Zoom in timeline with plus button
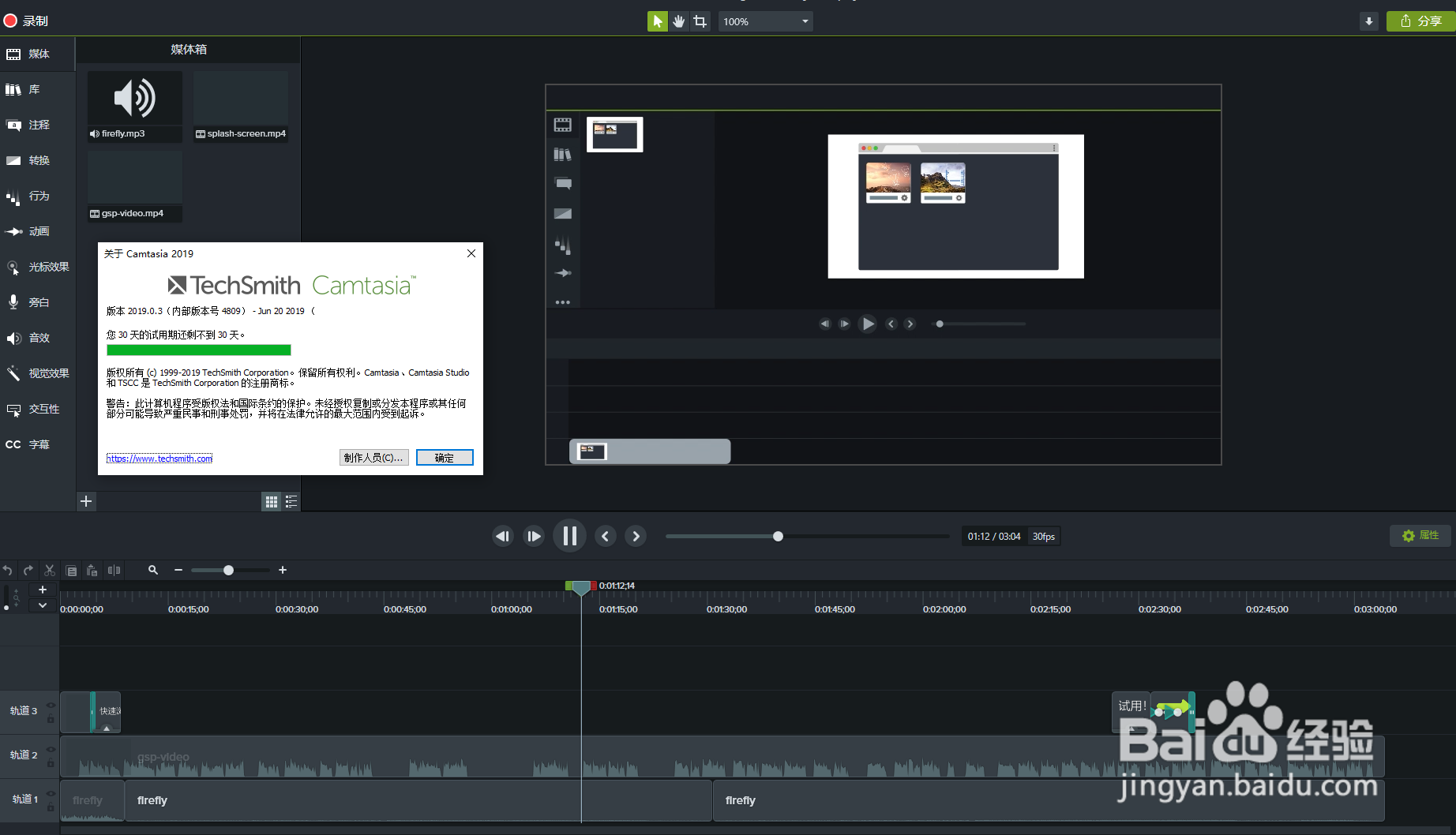Viewport: 1456px width, 835px height. (x=283, y=570)
